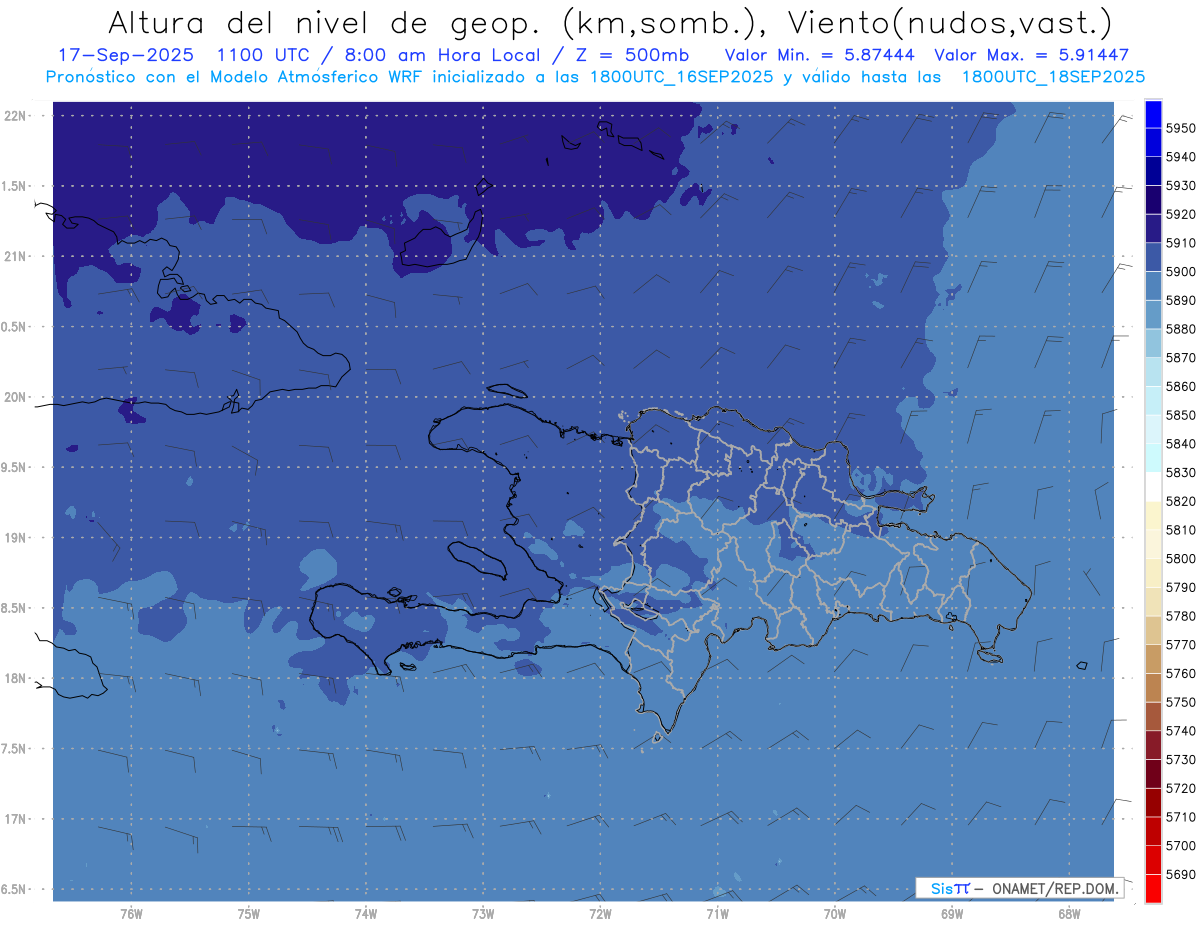Click the 5890 legend value
The width and height of the screenshot is (1200, 927).
1180,300
